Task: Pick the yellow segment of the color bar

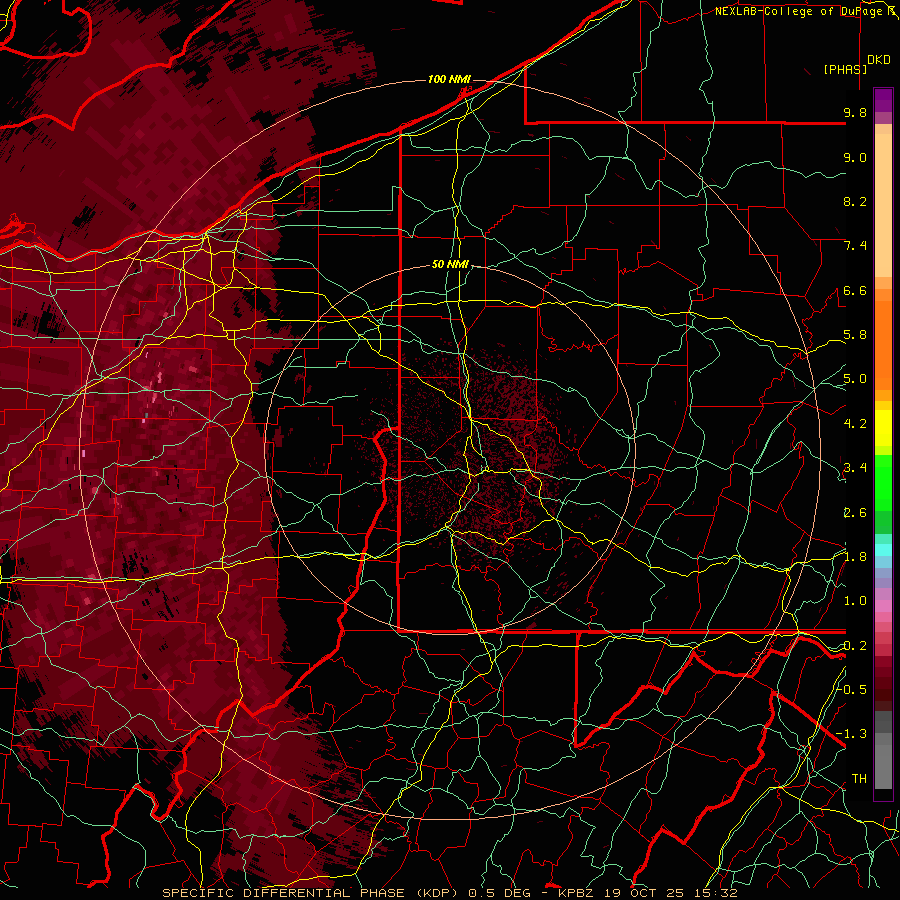Action: pos(883,428)
